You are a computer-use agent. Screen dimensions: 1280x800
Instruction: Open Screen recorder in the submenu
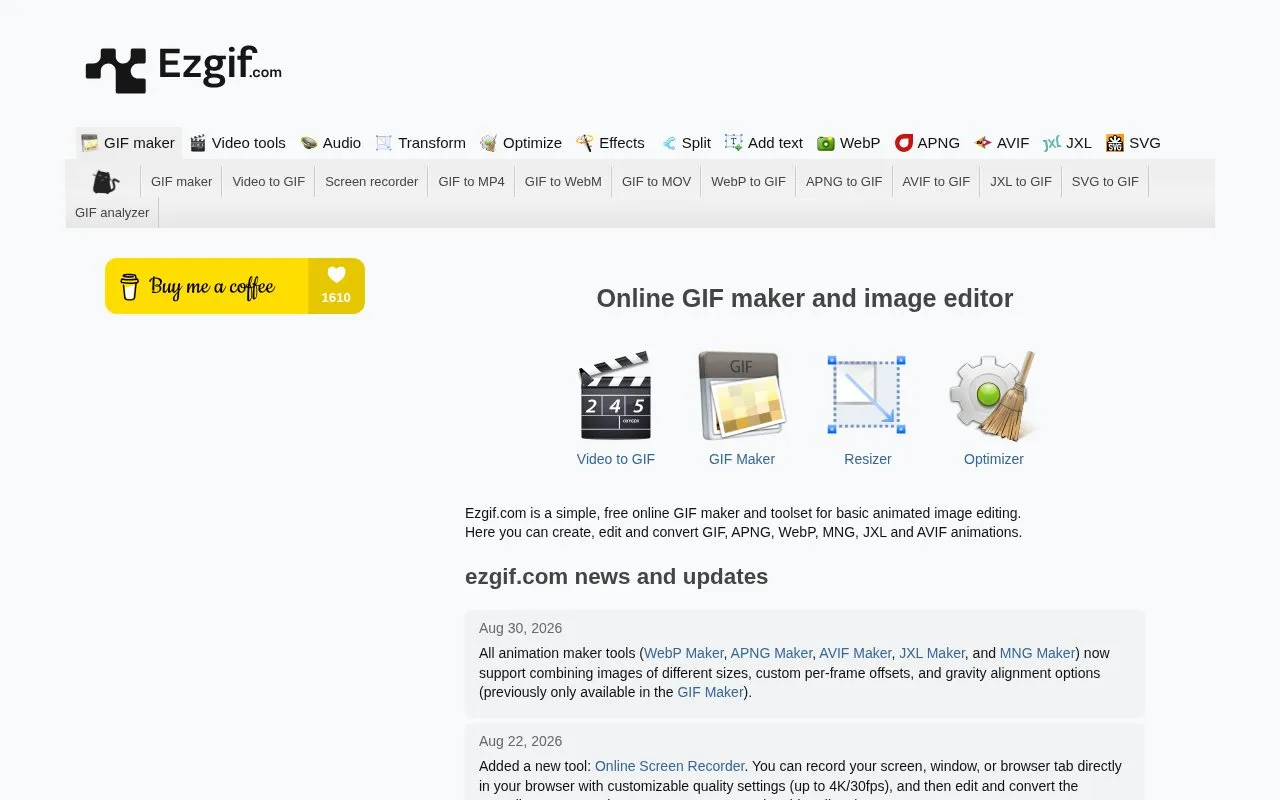pyautogui.click(x=372, y=181)
